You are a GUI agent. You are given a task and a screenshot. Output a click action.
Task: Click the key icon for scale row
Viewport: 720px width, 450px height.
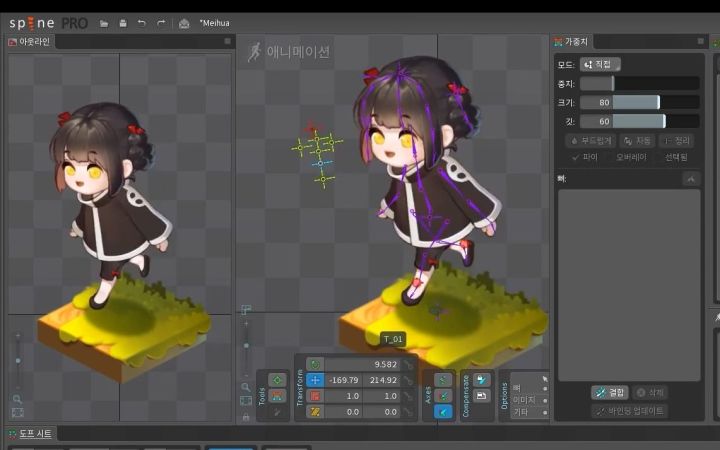(x=408, y=396)
